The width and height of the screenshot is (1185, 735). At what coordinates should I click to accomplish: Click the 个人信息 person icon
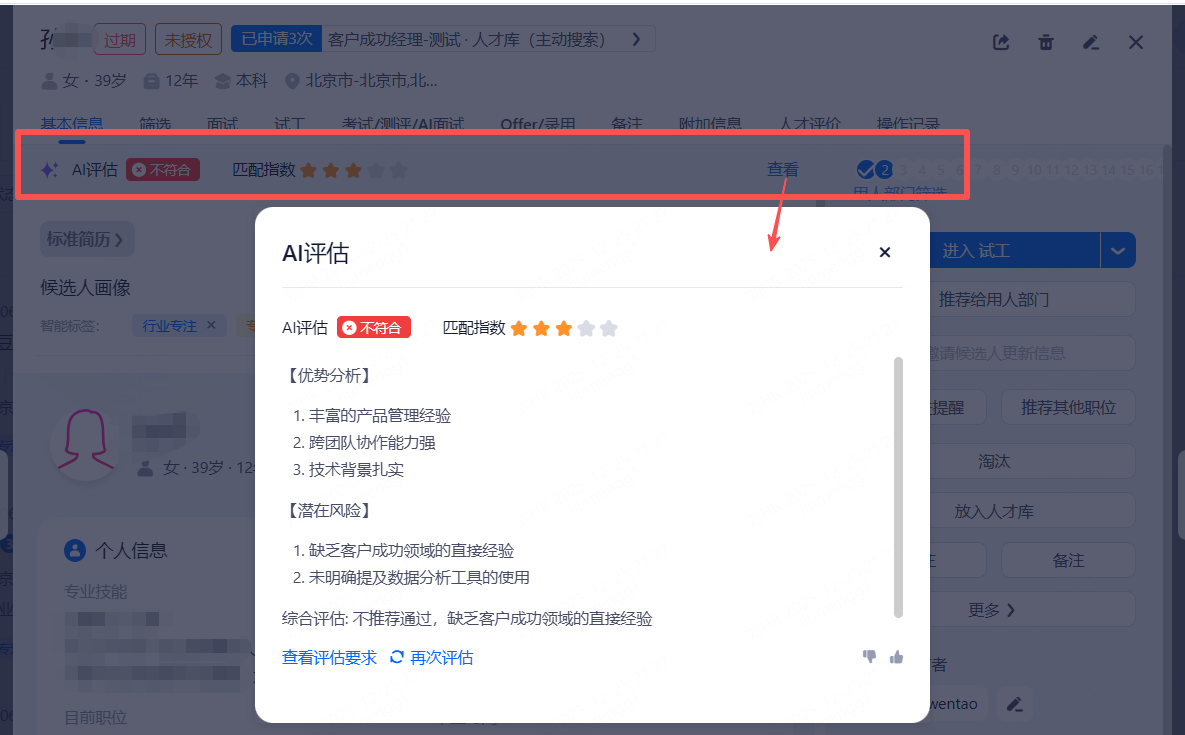(75, 550)
